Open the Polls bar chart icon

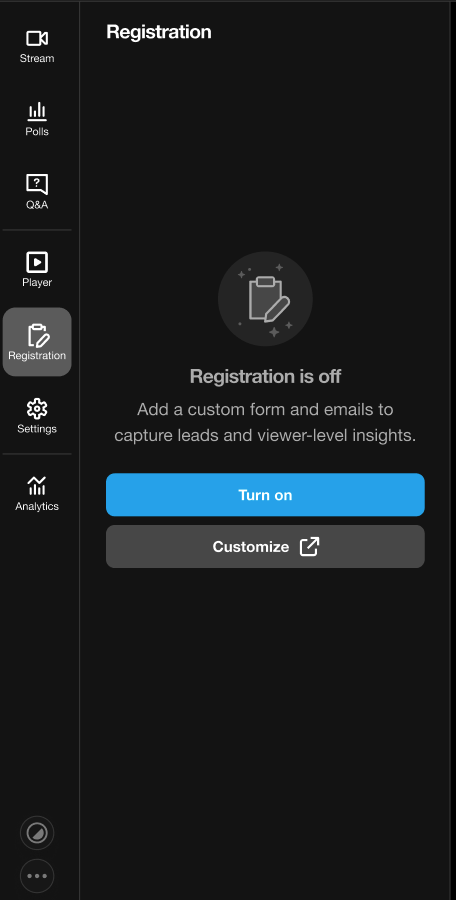point(37,111)
